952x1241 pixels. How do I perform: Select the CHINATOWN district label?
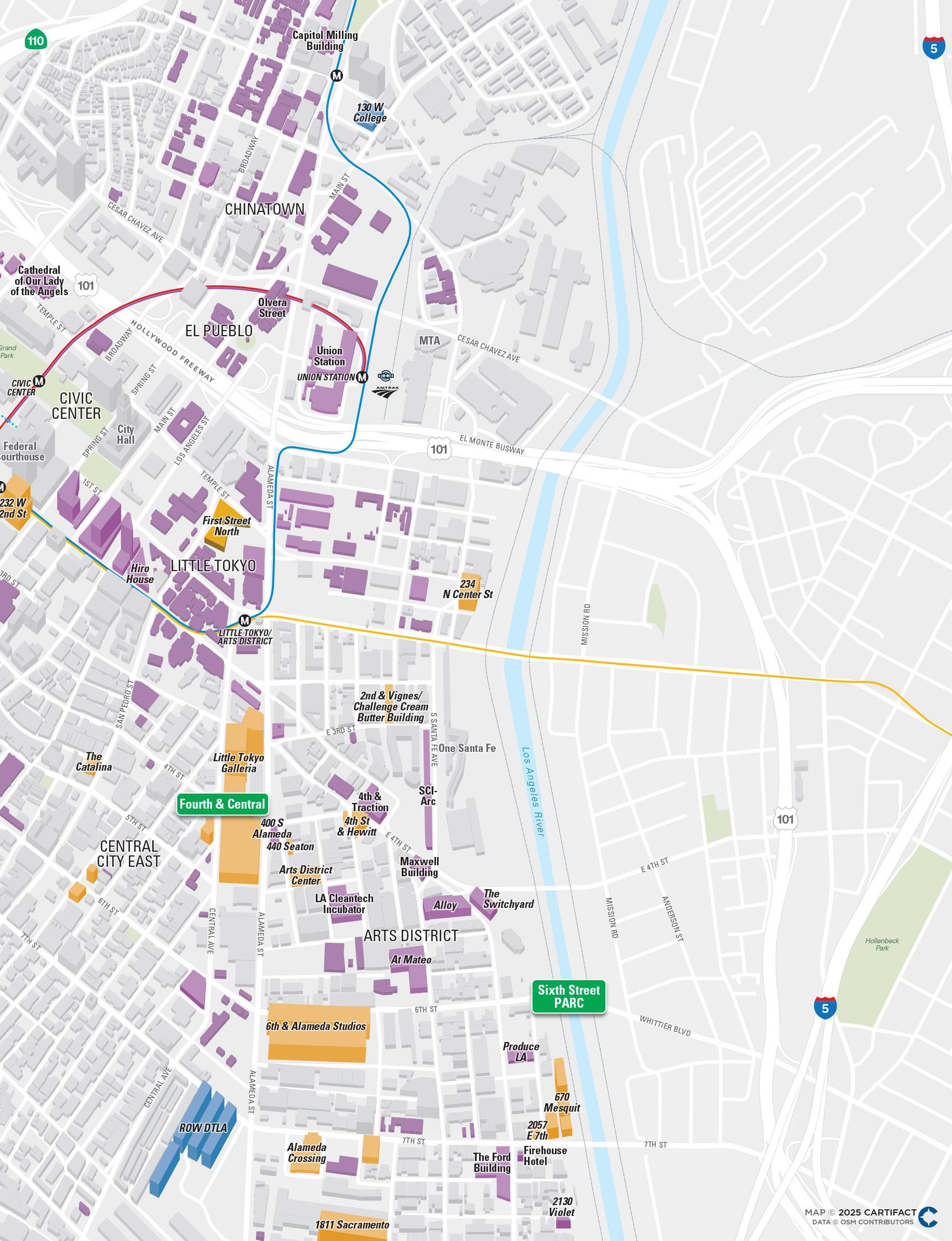tap(265, 209)
